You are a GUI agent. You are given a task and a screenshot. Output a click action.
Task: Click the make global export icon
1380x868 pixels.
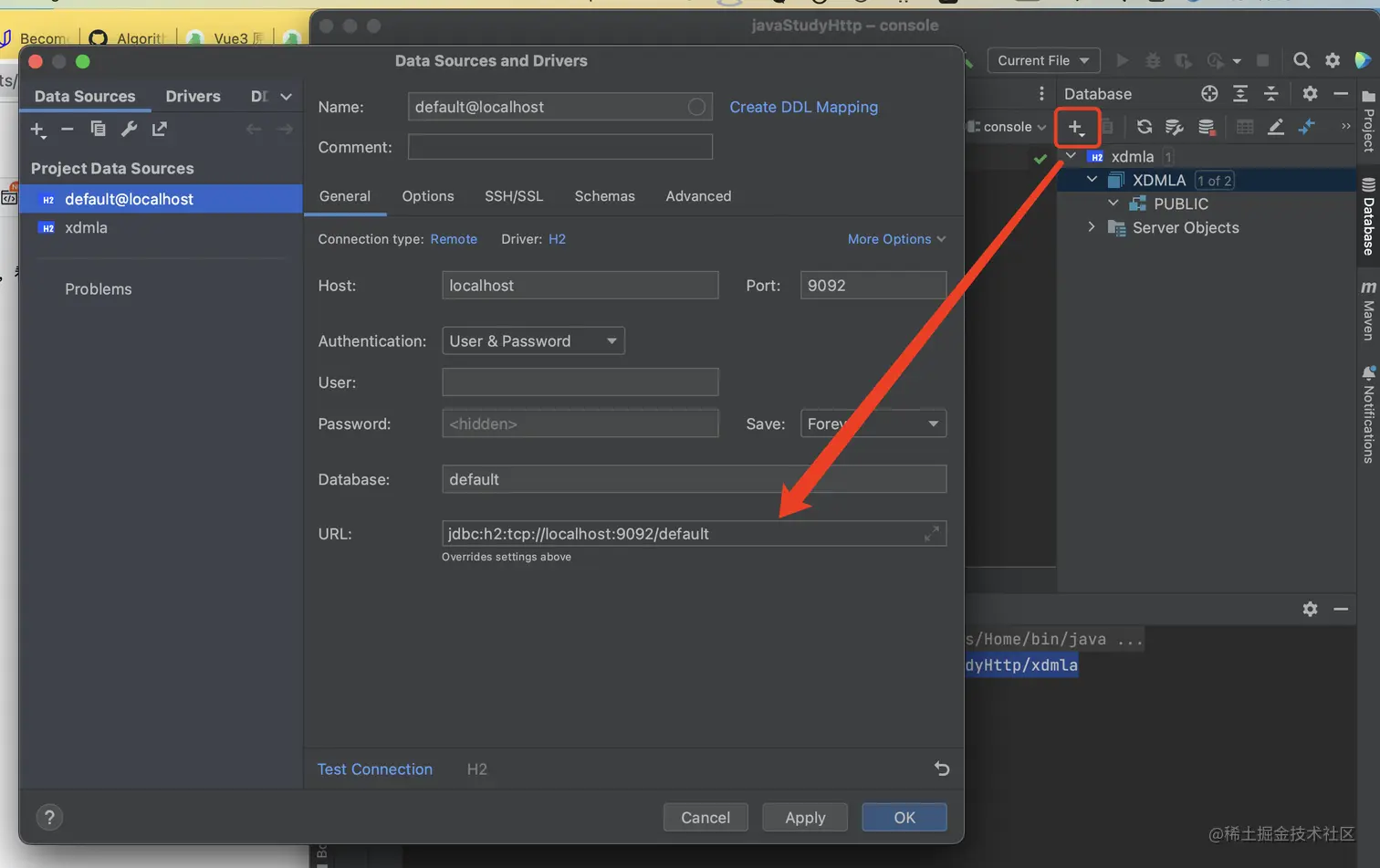point(160,130)
